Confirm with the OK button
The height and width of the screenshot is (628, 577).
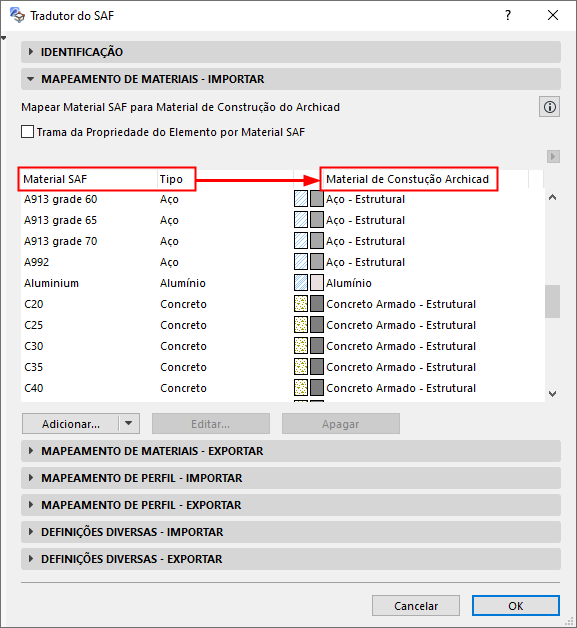[x=516, y=606]
